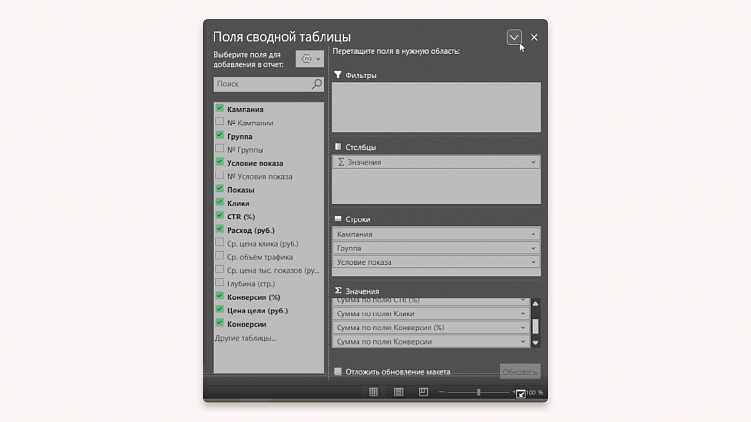This screenshot has width=751, height=422.
Task: Click the Значения sigma icon header
Action: (338, 290)
